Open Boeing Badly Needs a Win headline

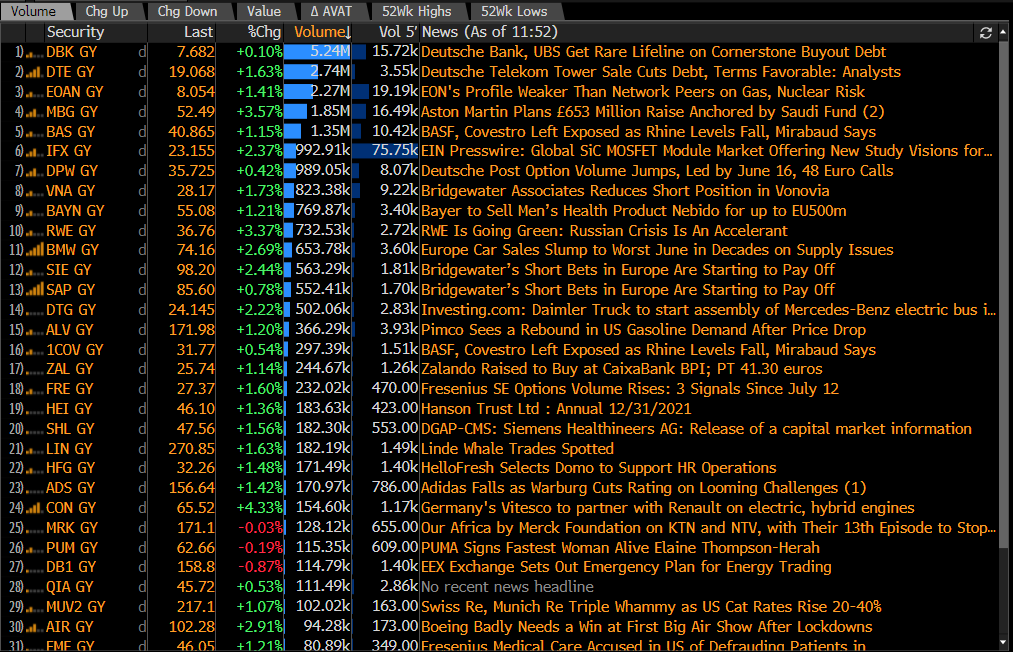(647, 627)
